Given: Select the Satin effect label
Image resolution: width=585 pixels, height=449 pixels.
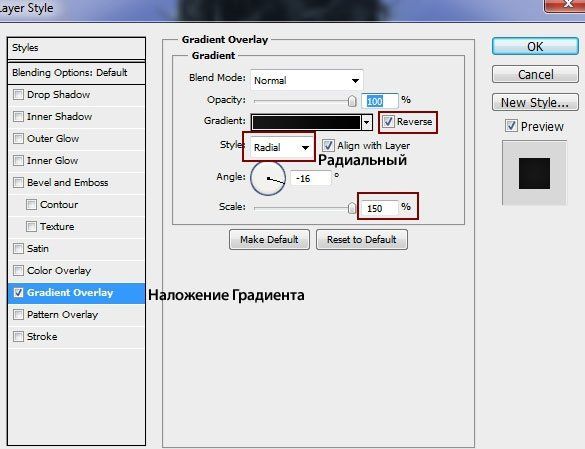Looking at the screenshot, I should coord(38,249).
